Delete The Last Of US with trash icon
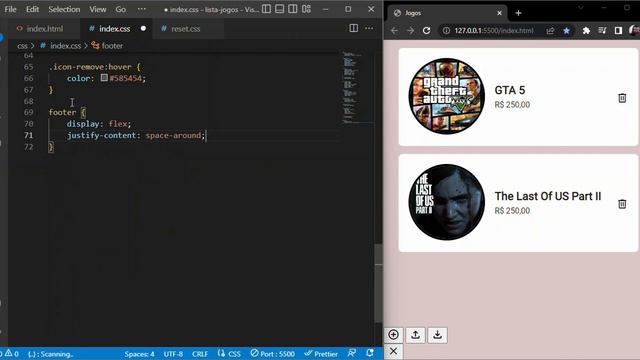The width and height of the screenshot is (640, 360). click(622, 204)
